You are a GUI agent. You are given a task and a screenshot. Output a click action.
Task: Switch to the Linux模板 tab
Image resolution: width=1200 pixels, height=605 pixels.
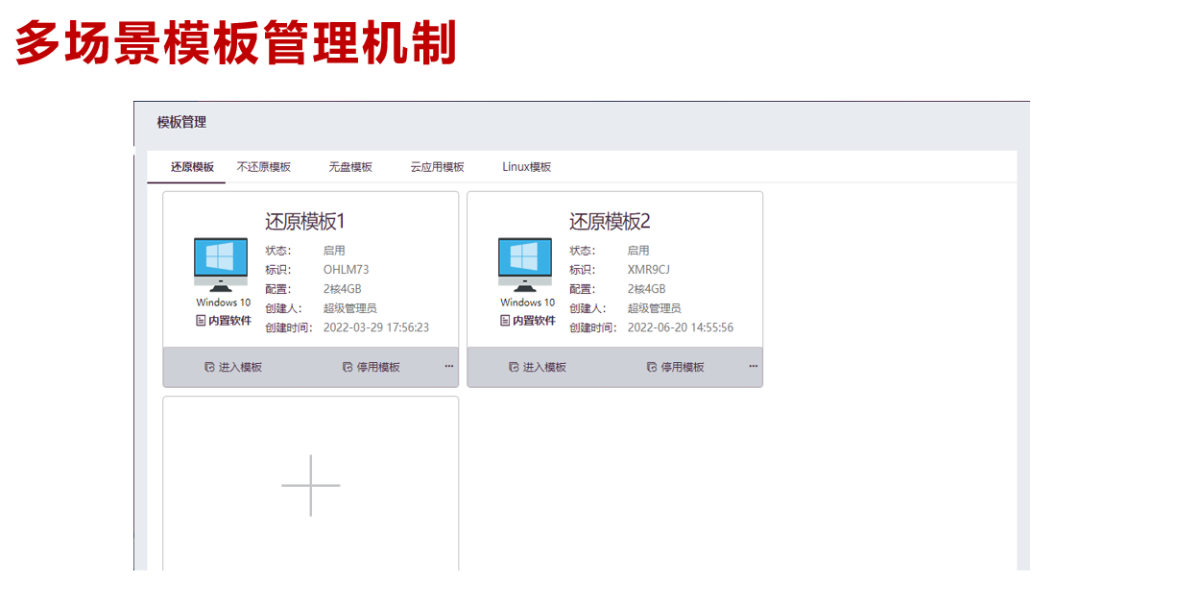(528, 166)
